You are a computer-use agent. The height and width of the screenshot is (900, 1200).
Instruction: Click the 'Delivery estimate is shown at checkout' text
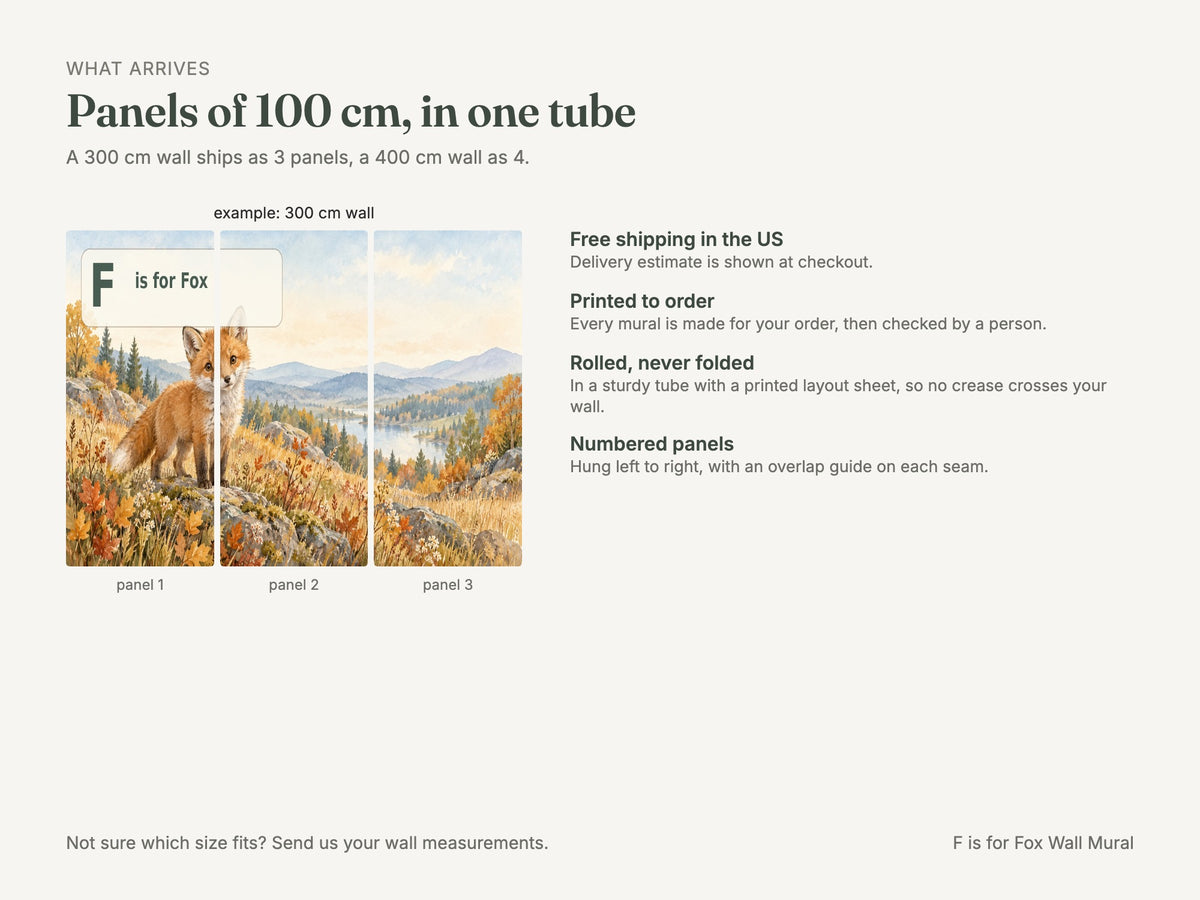click(721, 262)
